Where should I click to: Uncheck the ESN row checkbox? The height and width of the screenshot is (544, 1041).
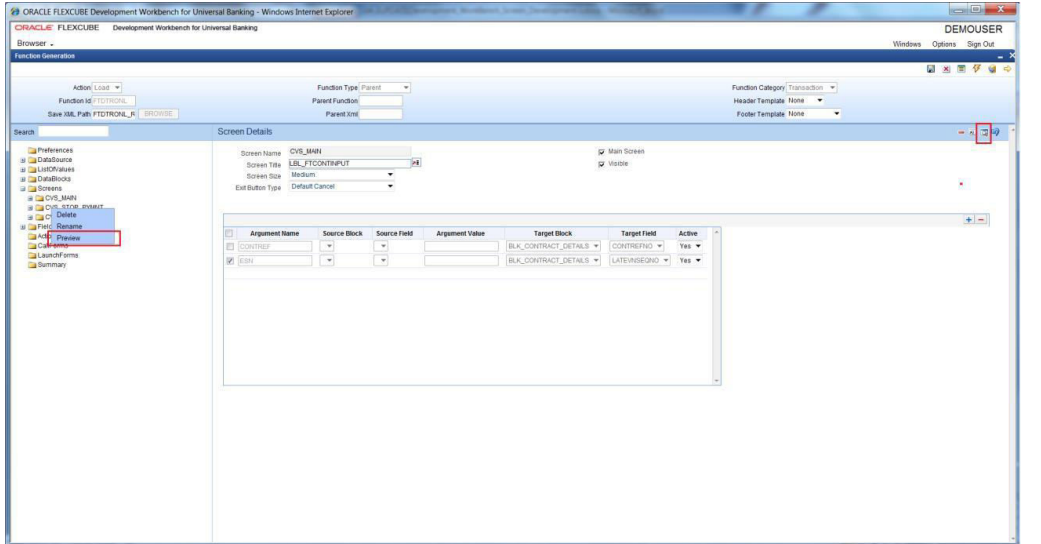pyautogui.click(x=230, y=261)
